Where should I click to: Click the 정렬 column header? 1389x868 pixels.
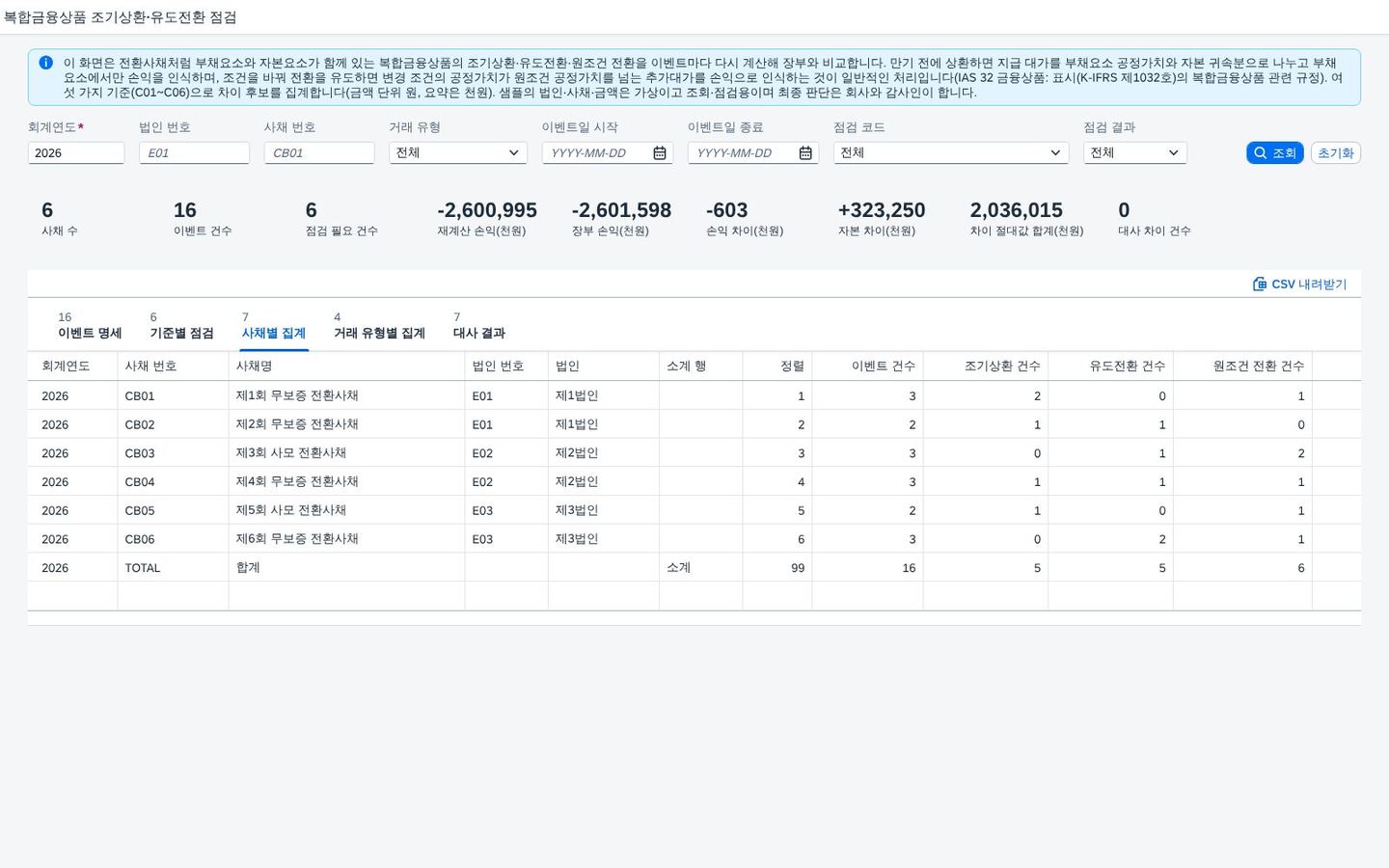[777, 366]
